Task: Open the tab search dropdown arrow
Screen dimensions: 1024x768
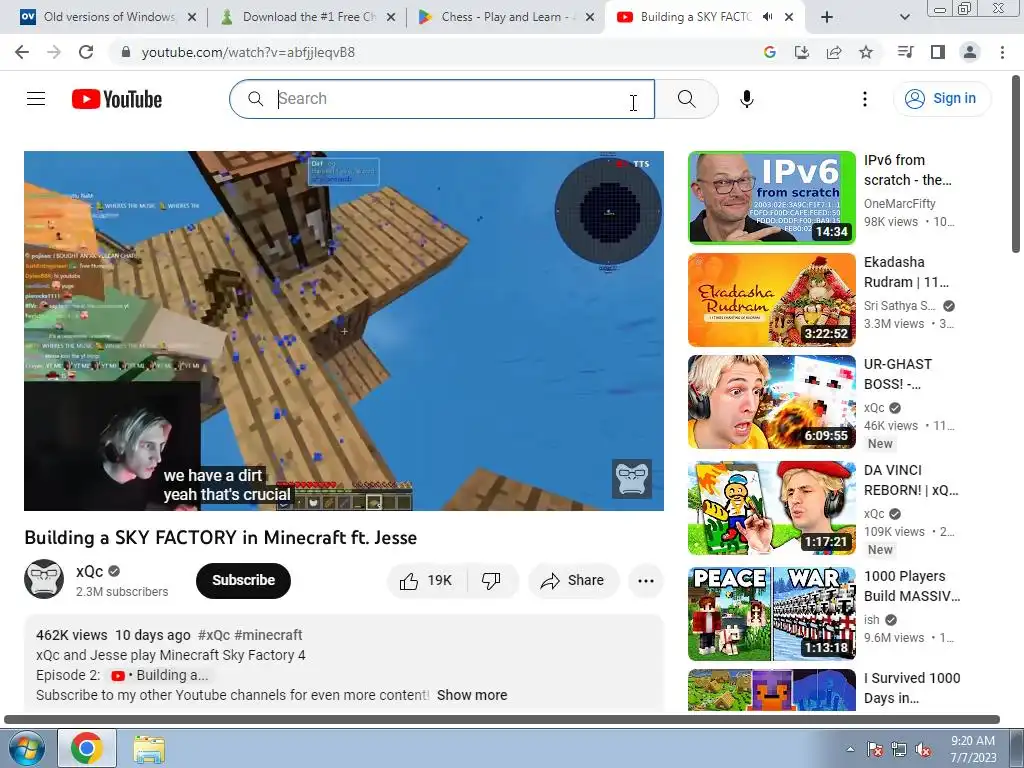Action: [904, 18]
